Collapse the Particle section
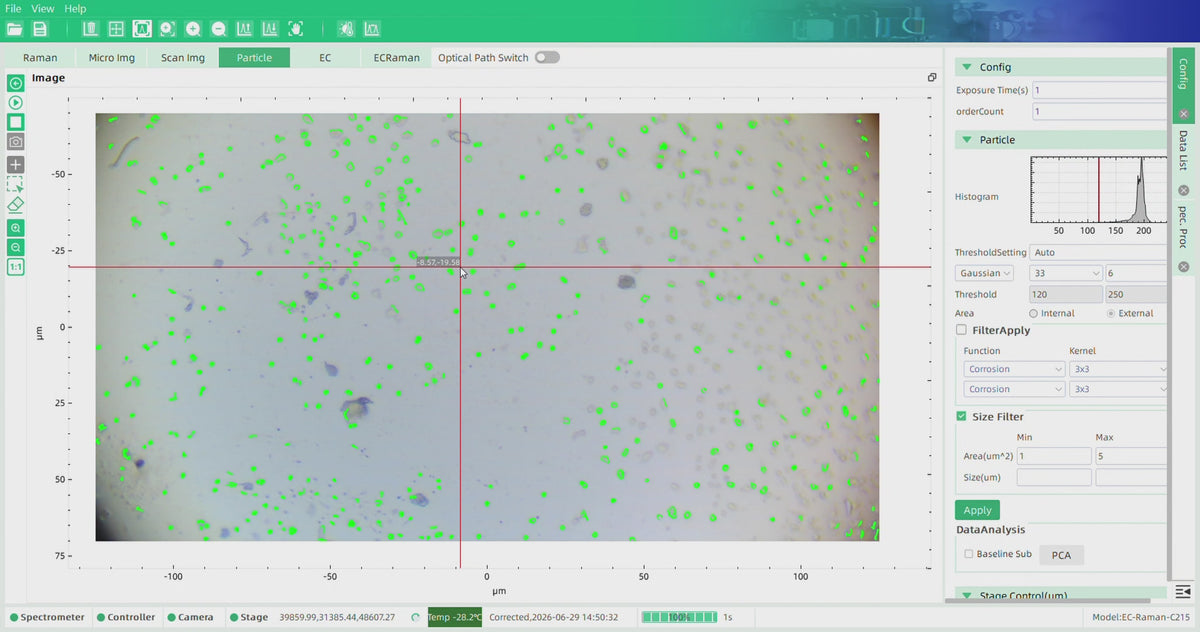Image resolution: width=1200 pixels, height=632 pixels. click(966, 140)
